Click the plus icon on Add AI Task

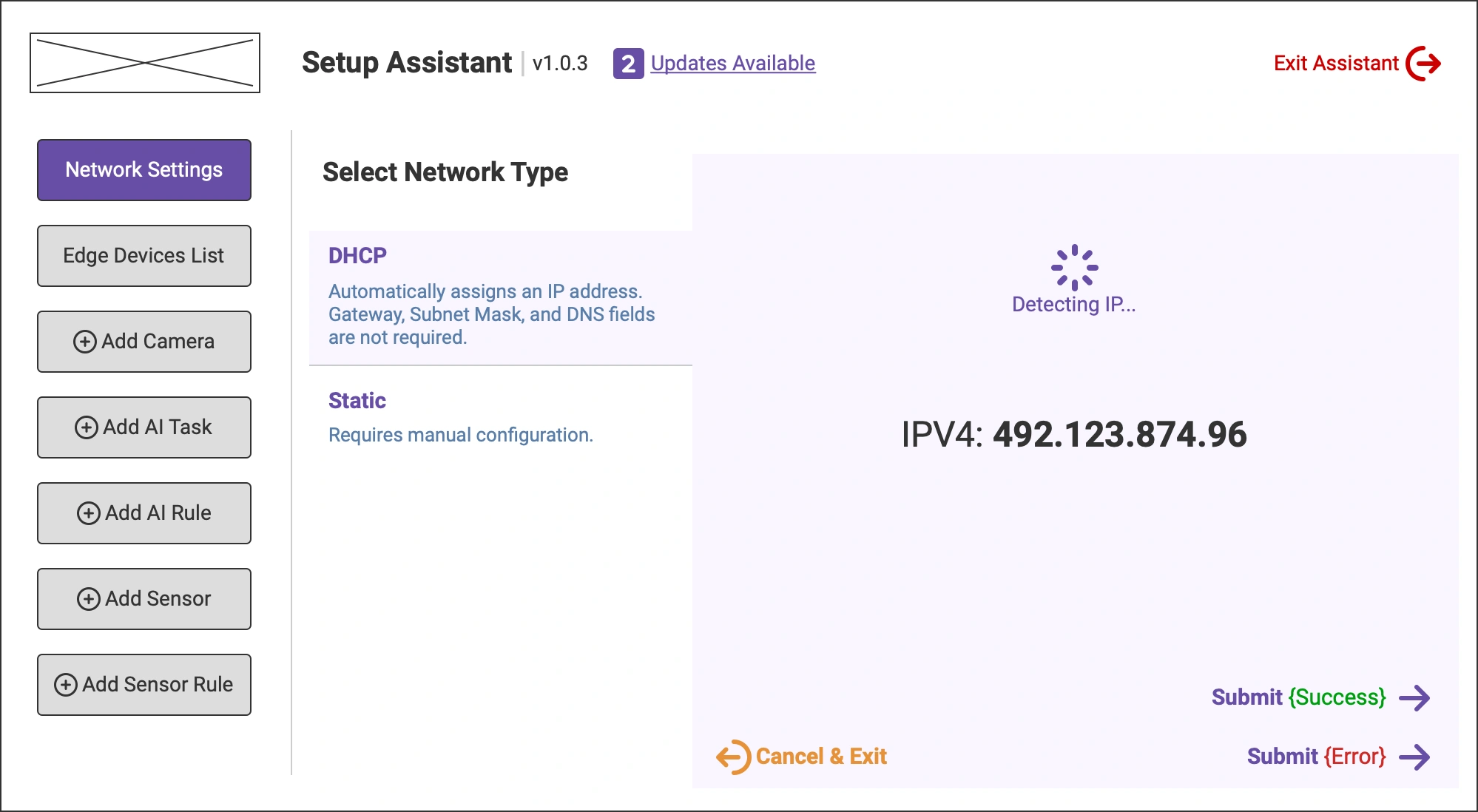pos(87,427)
